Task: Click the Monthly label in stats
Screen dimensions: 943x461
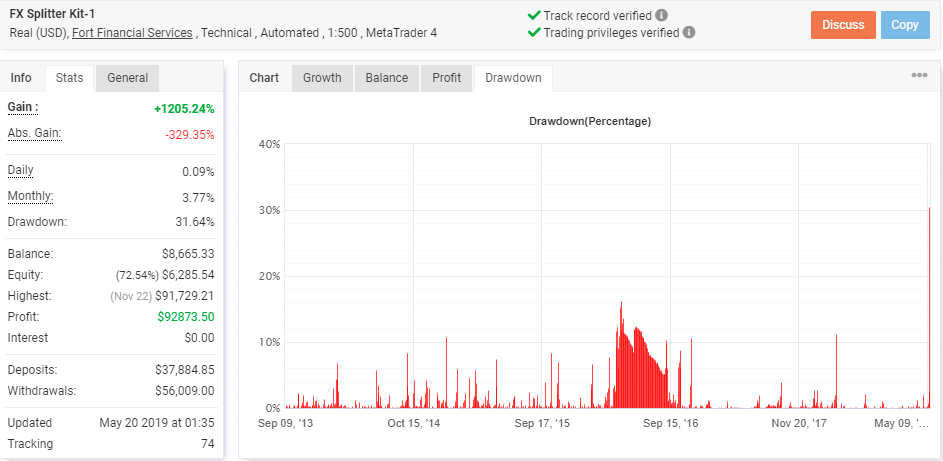Action: 30,197
